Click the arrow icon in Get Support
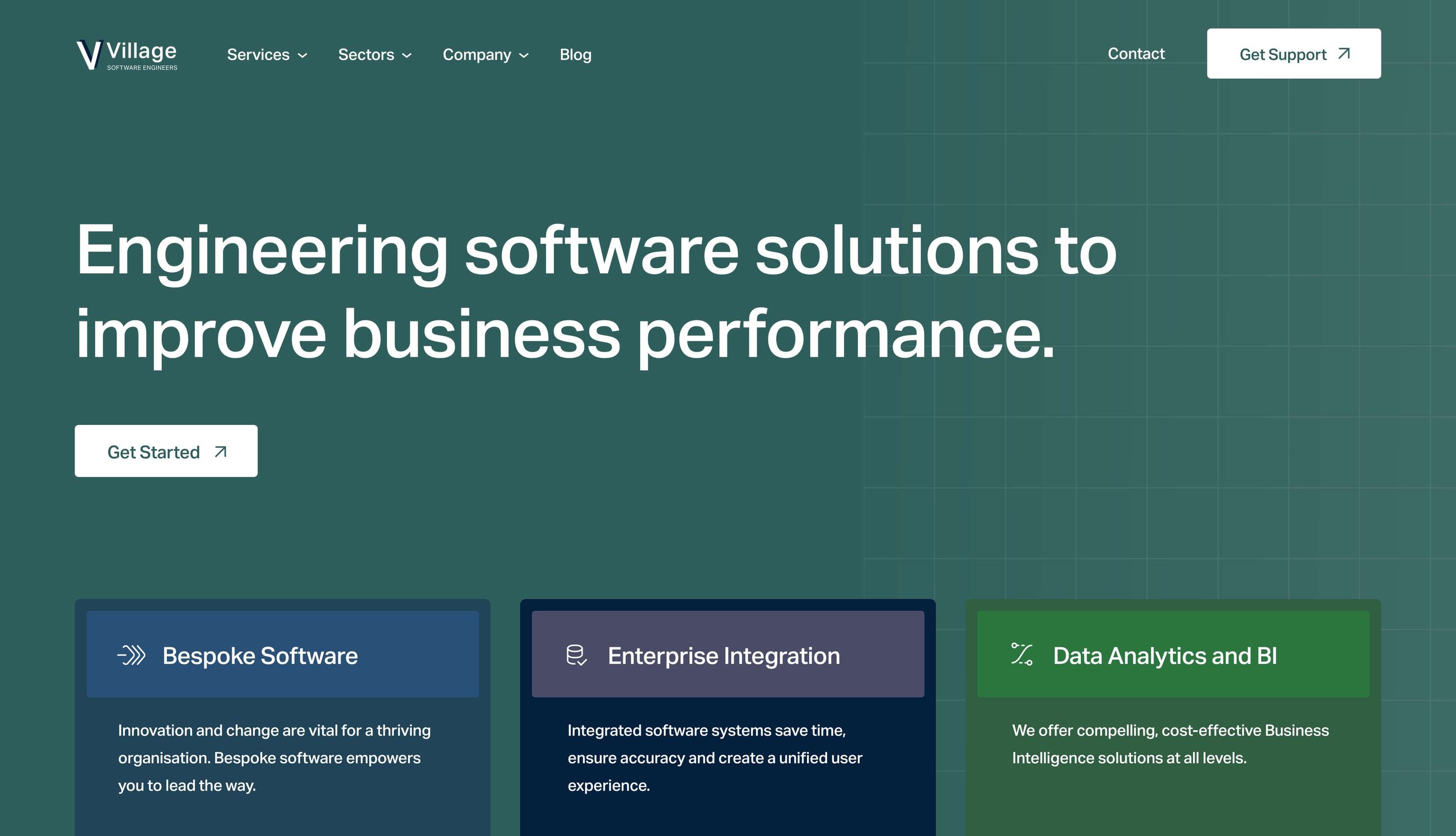 click(x=1343, y=54)
